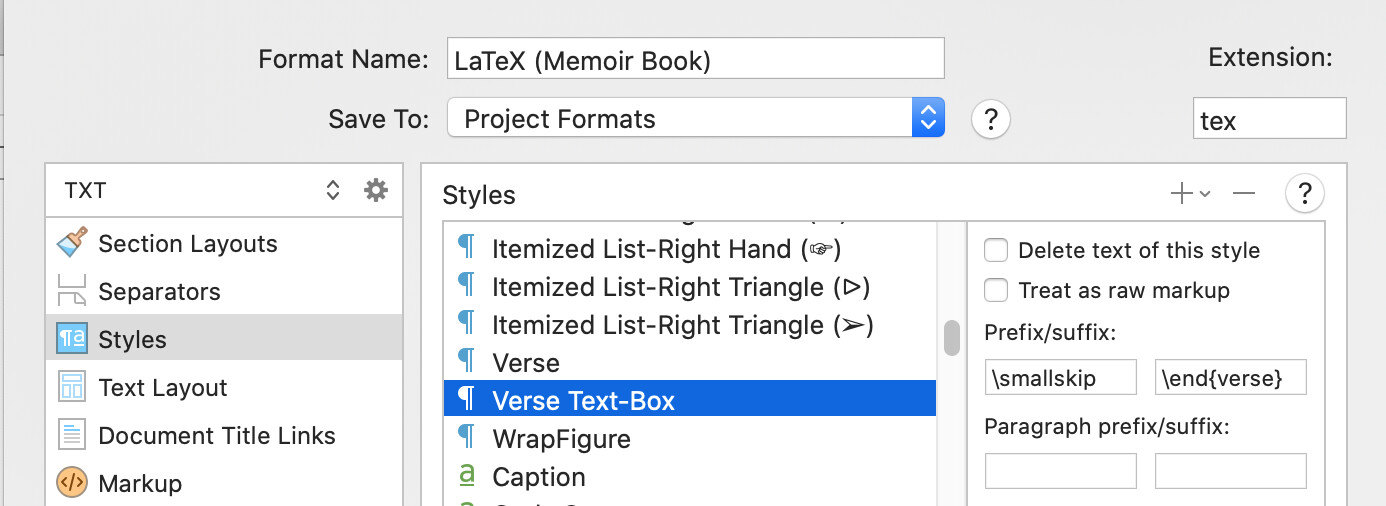Open the Text Layout icon
Image resolution: width=1386 pixels, height=506 pixels.
tap(72, 387)
